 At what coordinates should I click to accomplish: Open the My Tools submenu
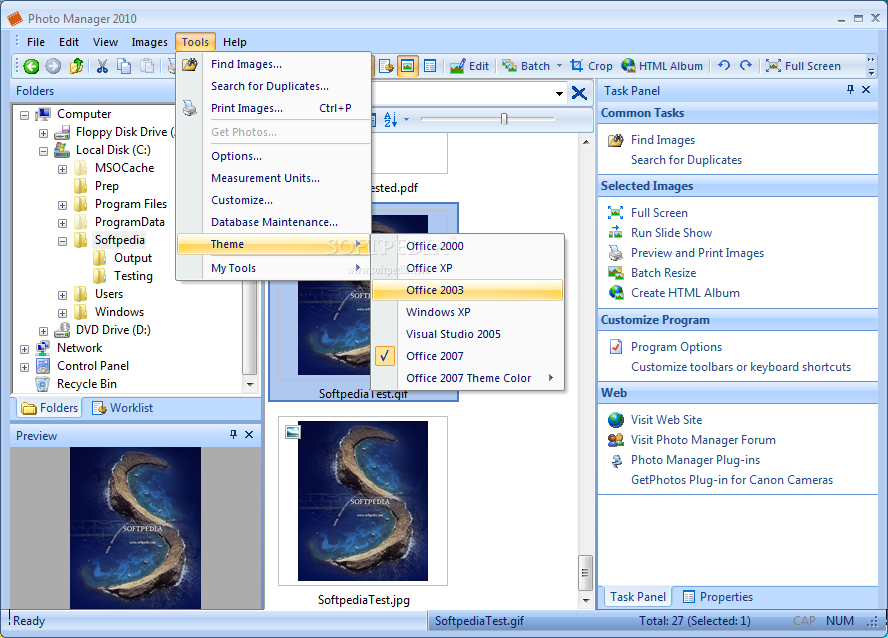(x=274, y=268)
